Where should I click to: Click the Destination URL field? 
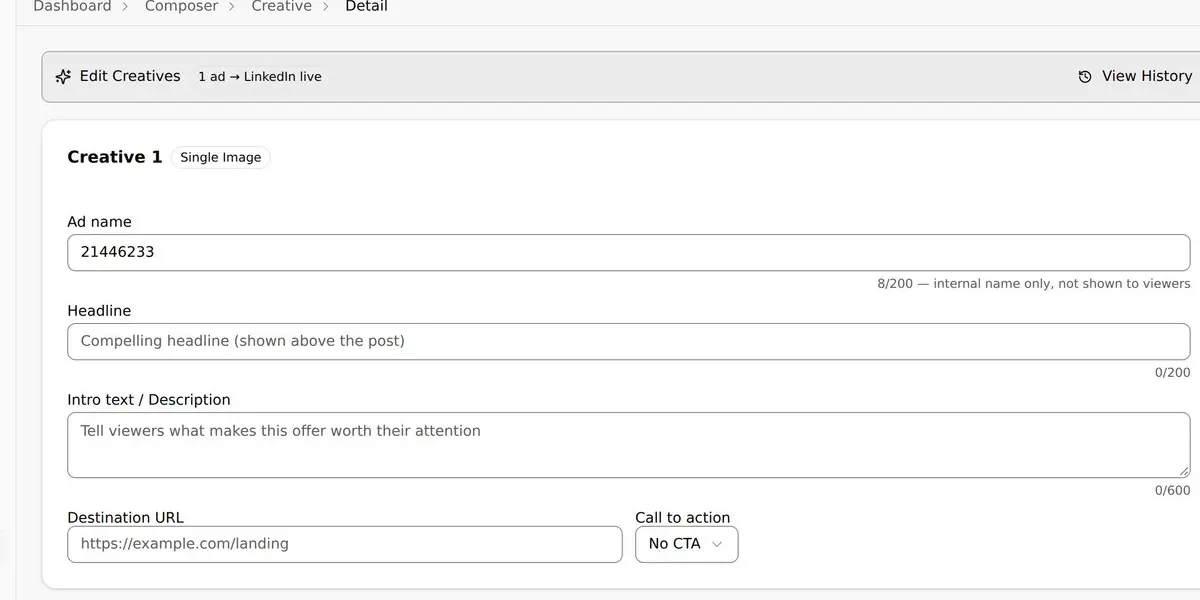344,544
